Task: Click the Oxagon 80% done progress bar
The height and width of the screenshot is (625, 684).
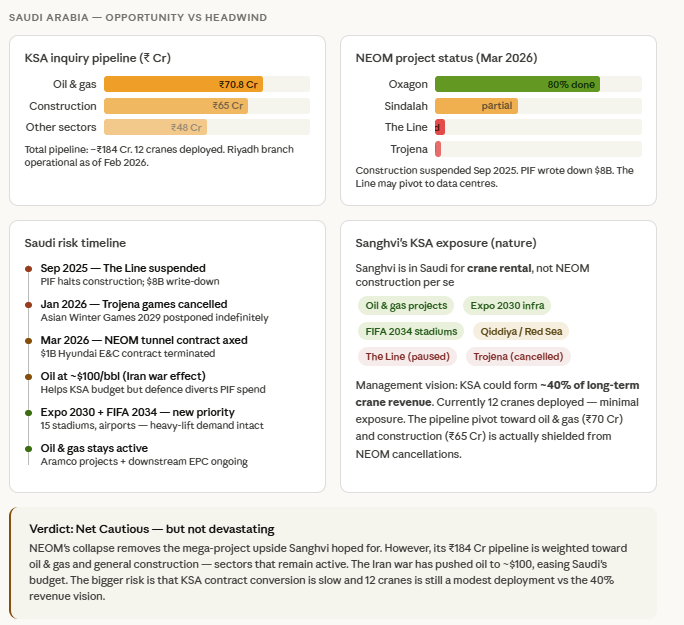Action: click(x=517, y=84)
